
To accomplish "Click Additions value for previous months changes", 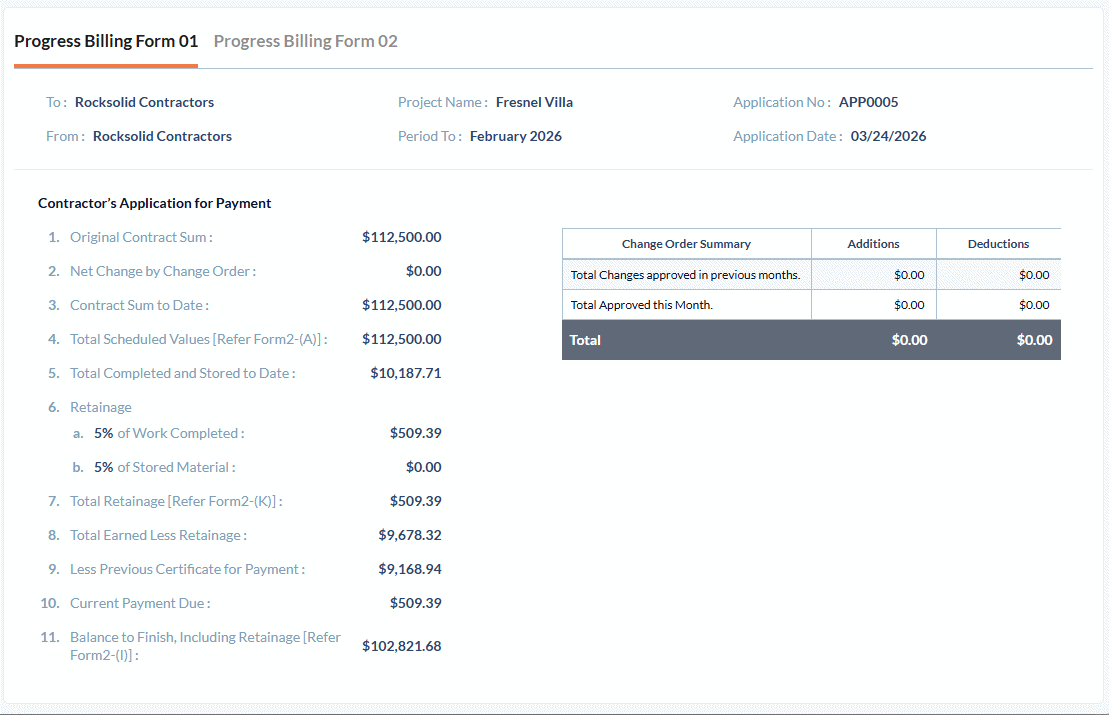I will click(910, 274).
